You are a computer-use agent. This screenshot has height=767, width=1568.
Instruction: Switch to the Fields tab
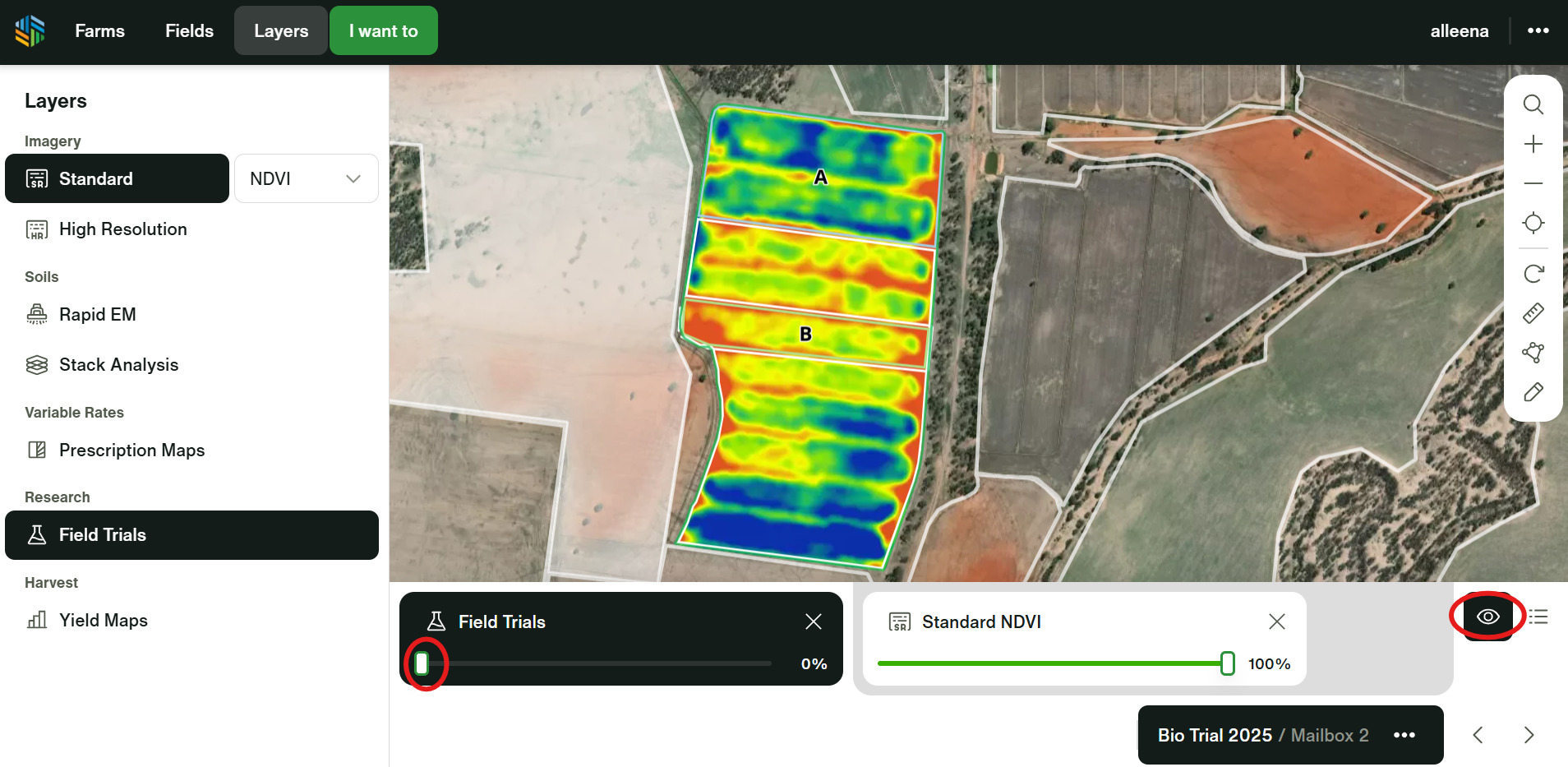(189, 31)
